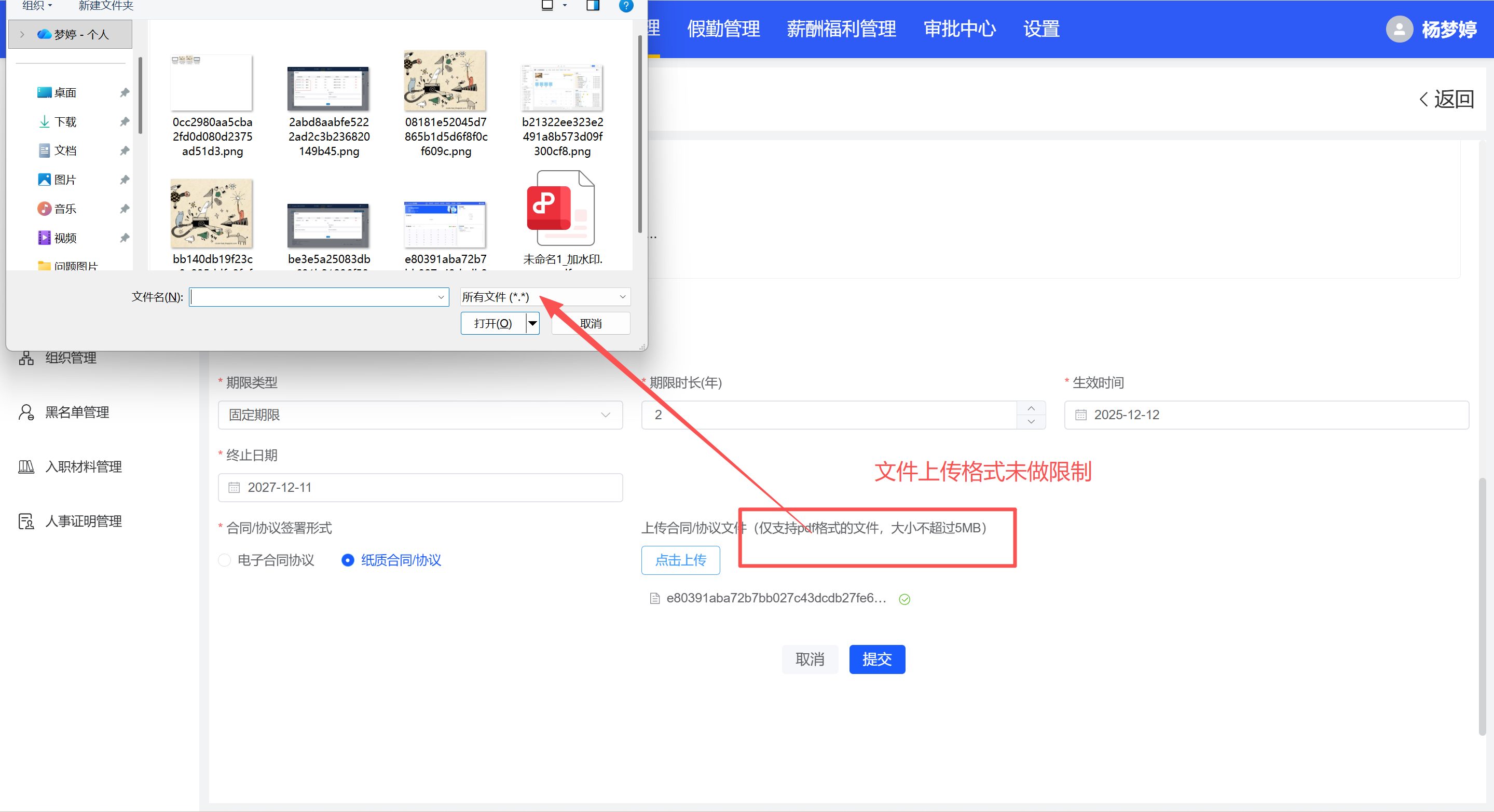Click the 黑名单管理 sidebar icon
1494x812 pixels.
point(26,412)
